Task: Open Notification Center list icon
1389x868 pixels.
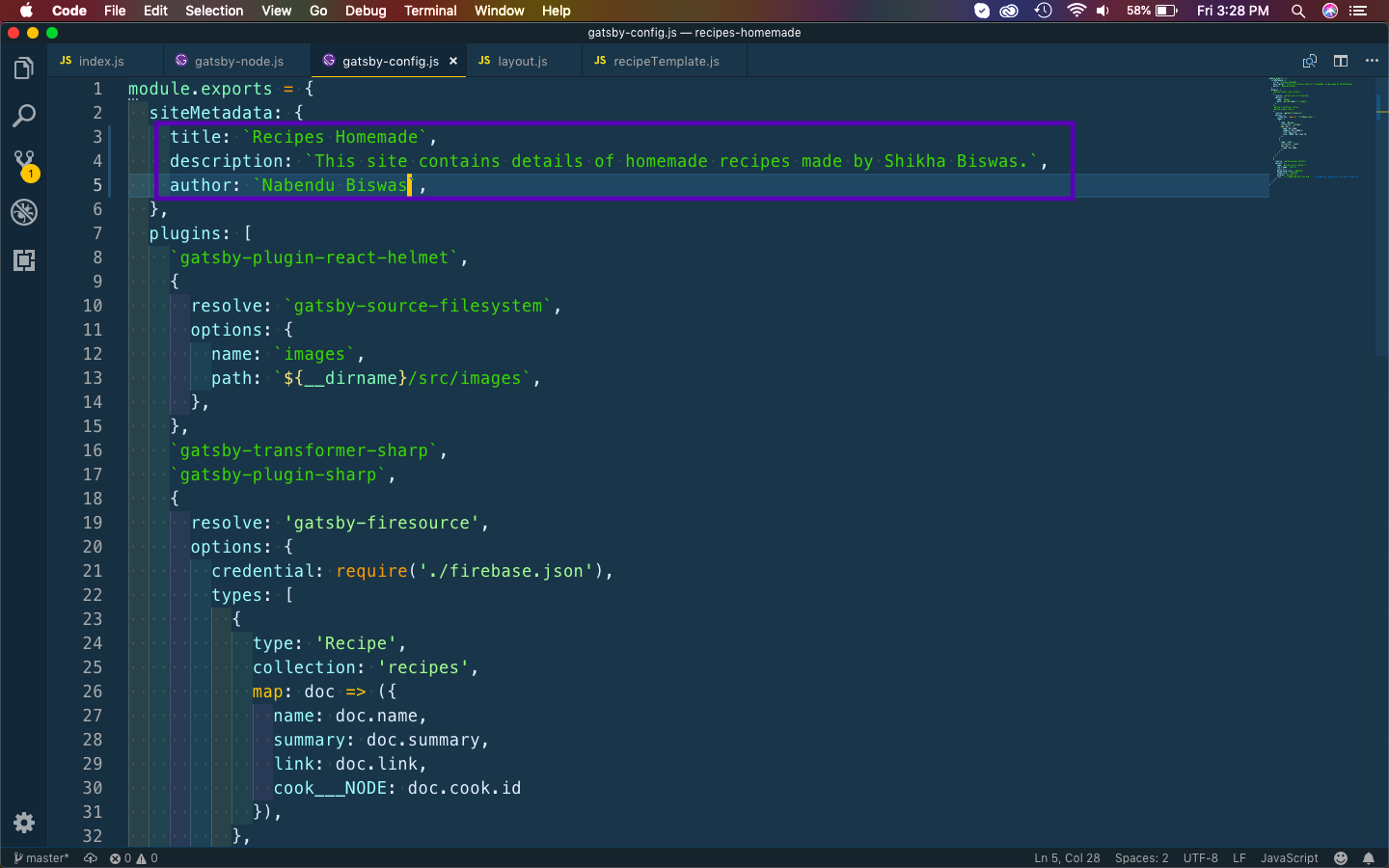Action: [1359, 11]
